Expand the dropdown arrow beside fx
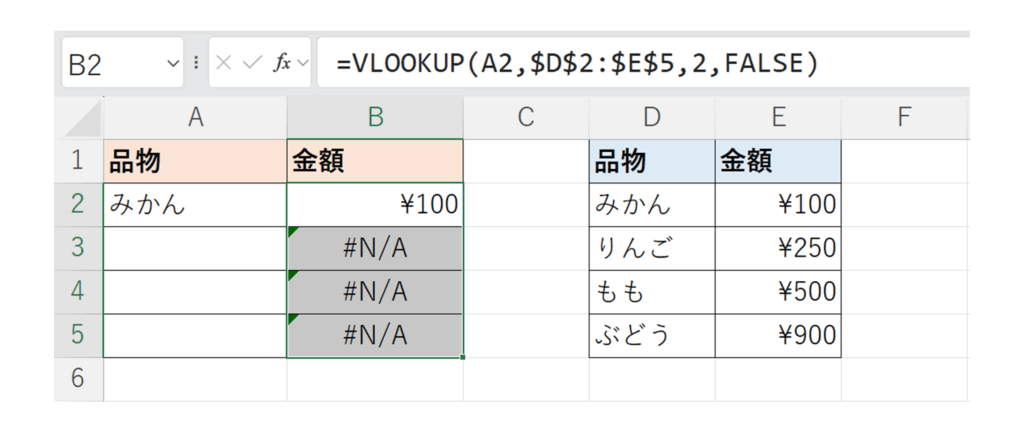The width and height of the screenshot is (1024, 442). click(x=303, y=63)
